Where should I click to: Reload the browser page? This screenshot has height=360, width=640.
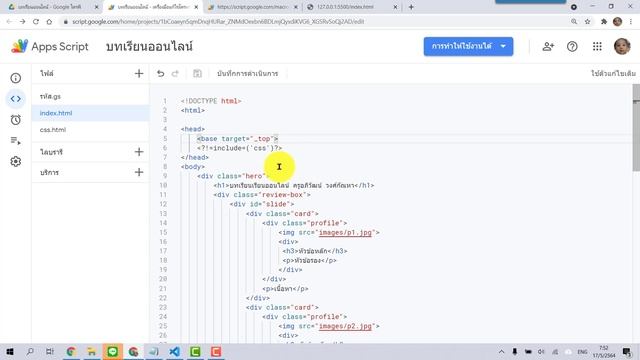coord(36,22)
